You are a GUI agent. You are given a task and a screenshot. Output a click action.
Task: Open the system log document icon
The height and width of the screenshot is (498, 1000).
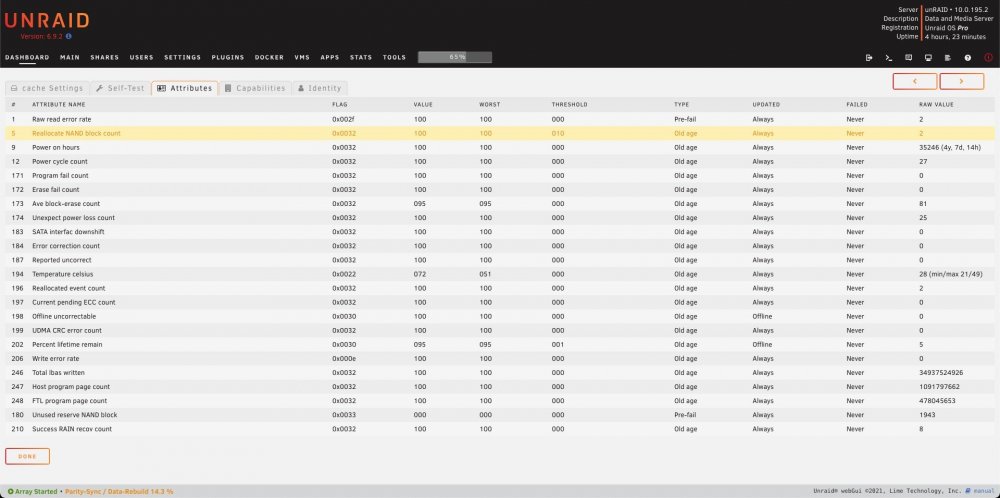(x=948, y=57)
